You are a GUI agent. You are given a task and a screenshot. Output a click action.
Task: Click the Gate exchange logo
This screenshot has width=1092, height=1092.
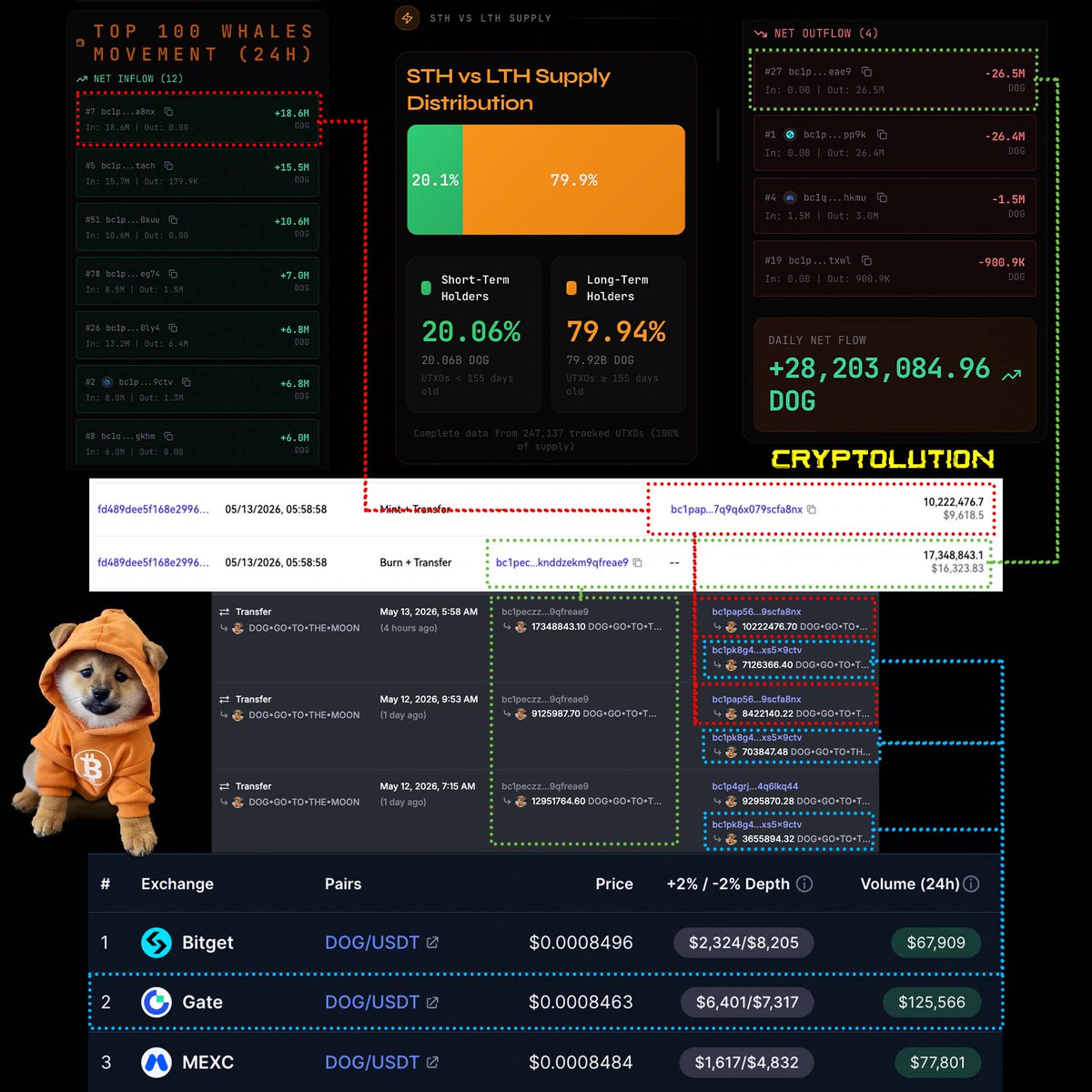pos(157,1002)
